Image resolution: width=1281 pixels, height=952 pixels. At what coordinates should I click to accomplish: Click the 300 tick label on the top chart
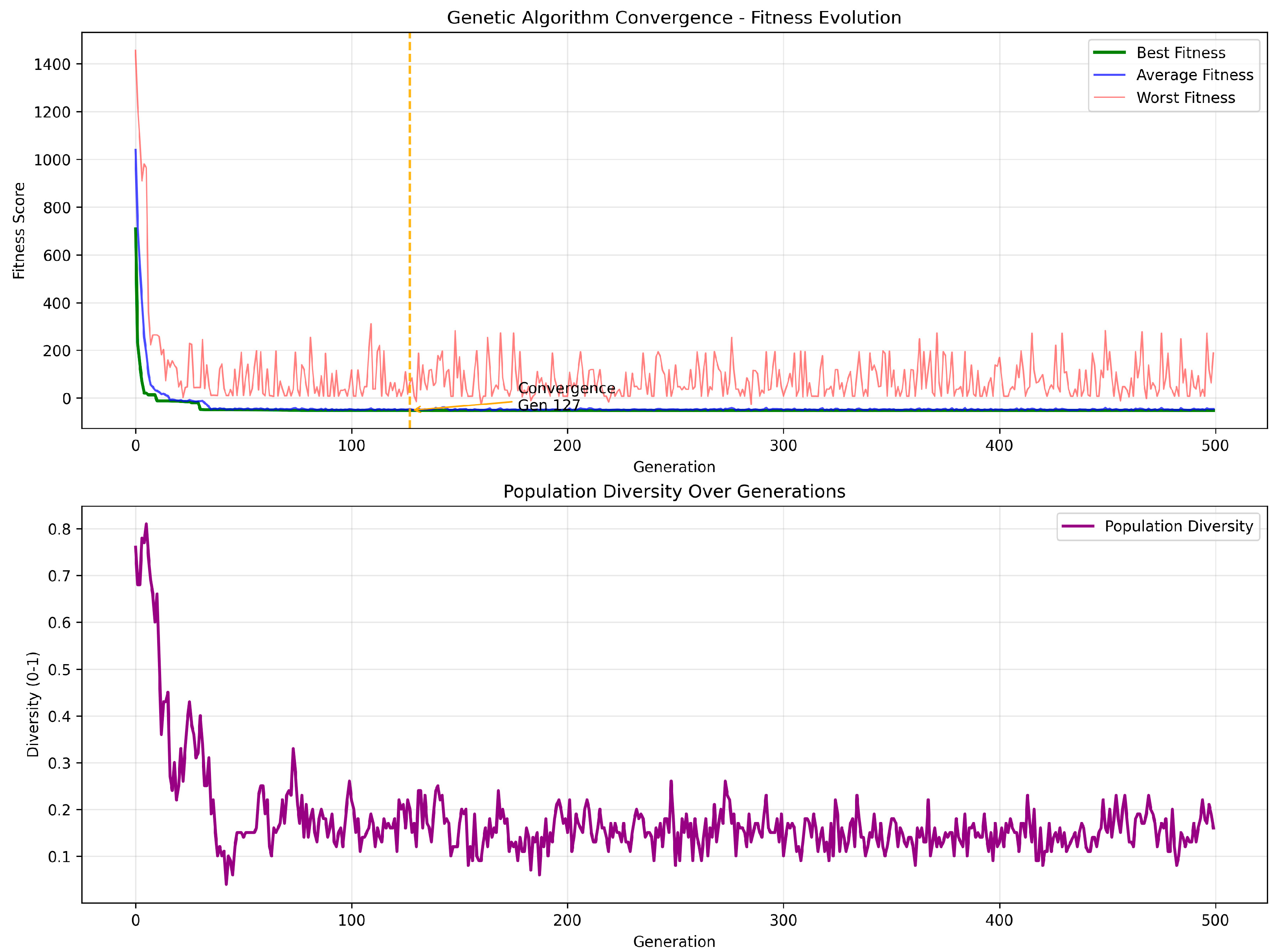(x=783, y=446)
